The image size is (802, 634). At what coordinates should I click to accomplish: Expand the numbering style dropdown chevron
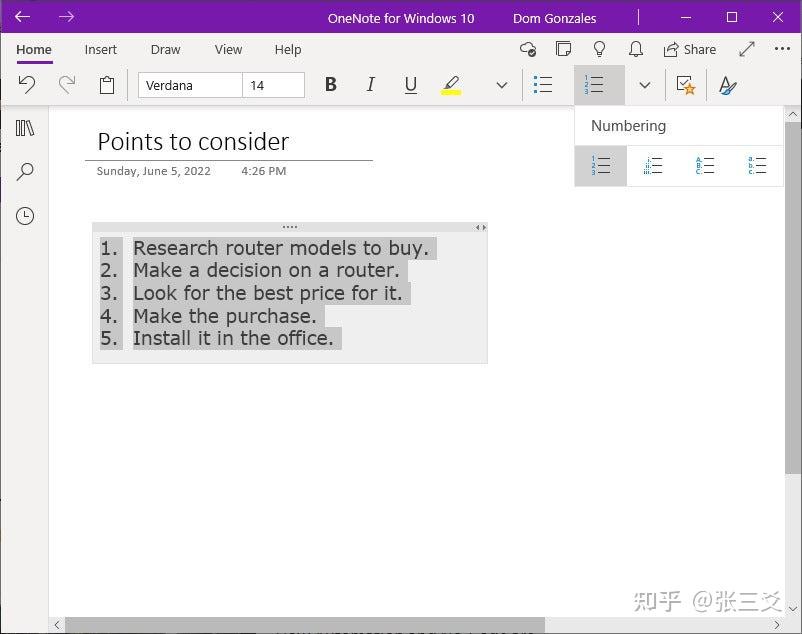pos(644,85)
